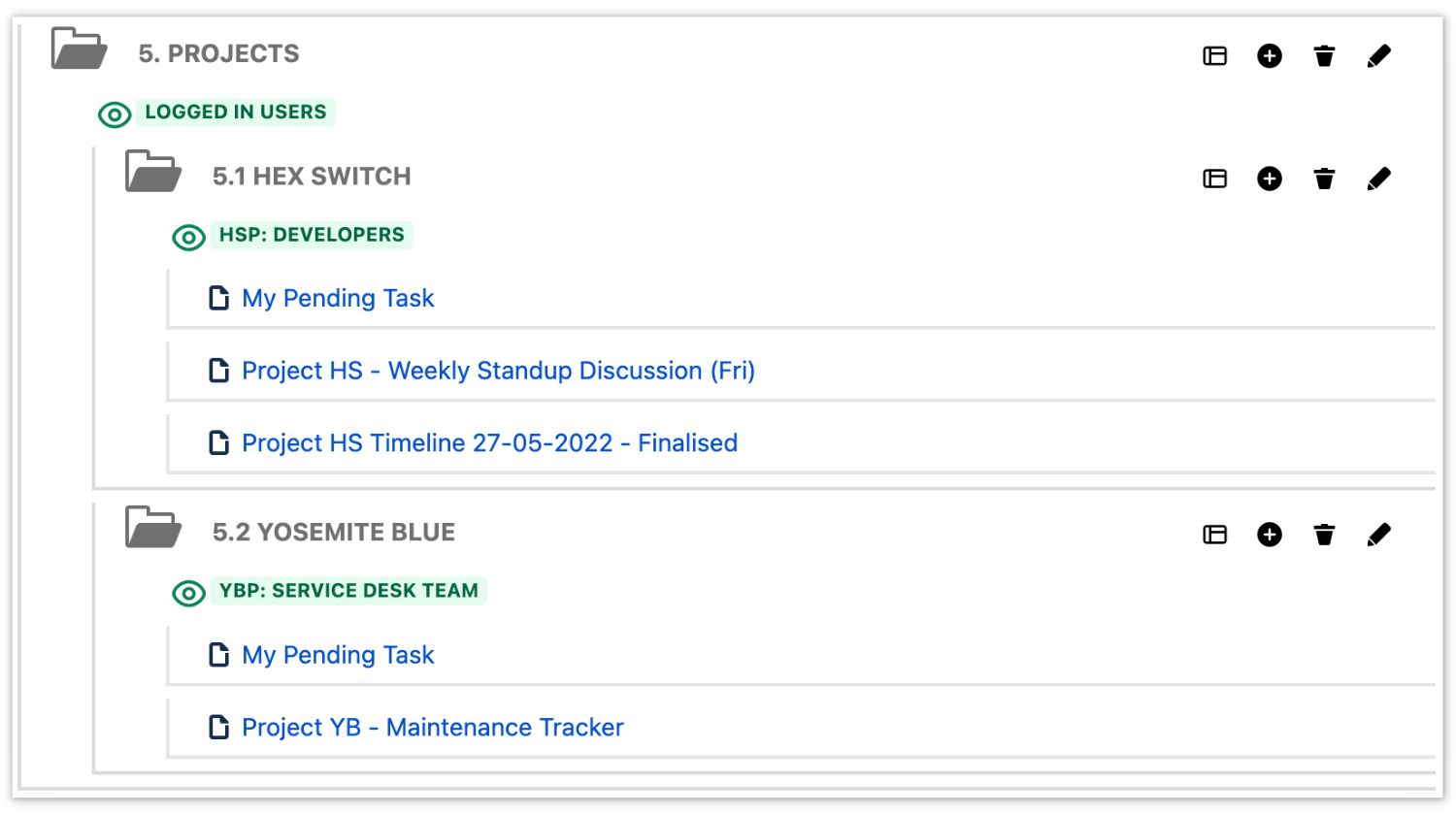The image size is (1456, 815).
Task: Open the layout icon beside 5. PROJECTS
Action: tap(1213, 55)
